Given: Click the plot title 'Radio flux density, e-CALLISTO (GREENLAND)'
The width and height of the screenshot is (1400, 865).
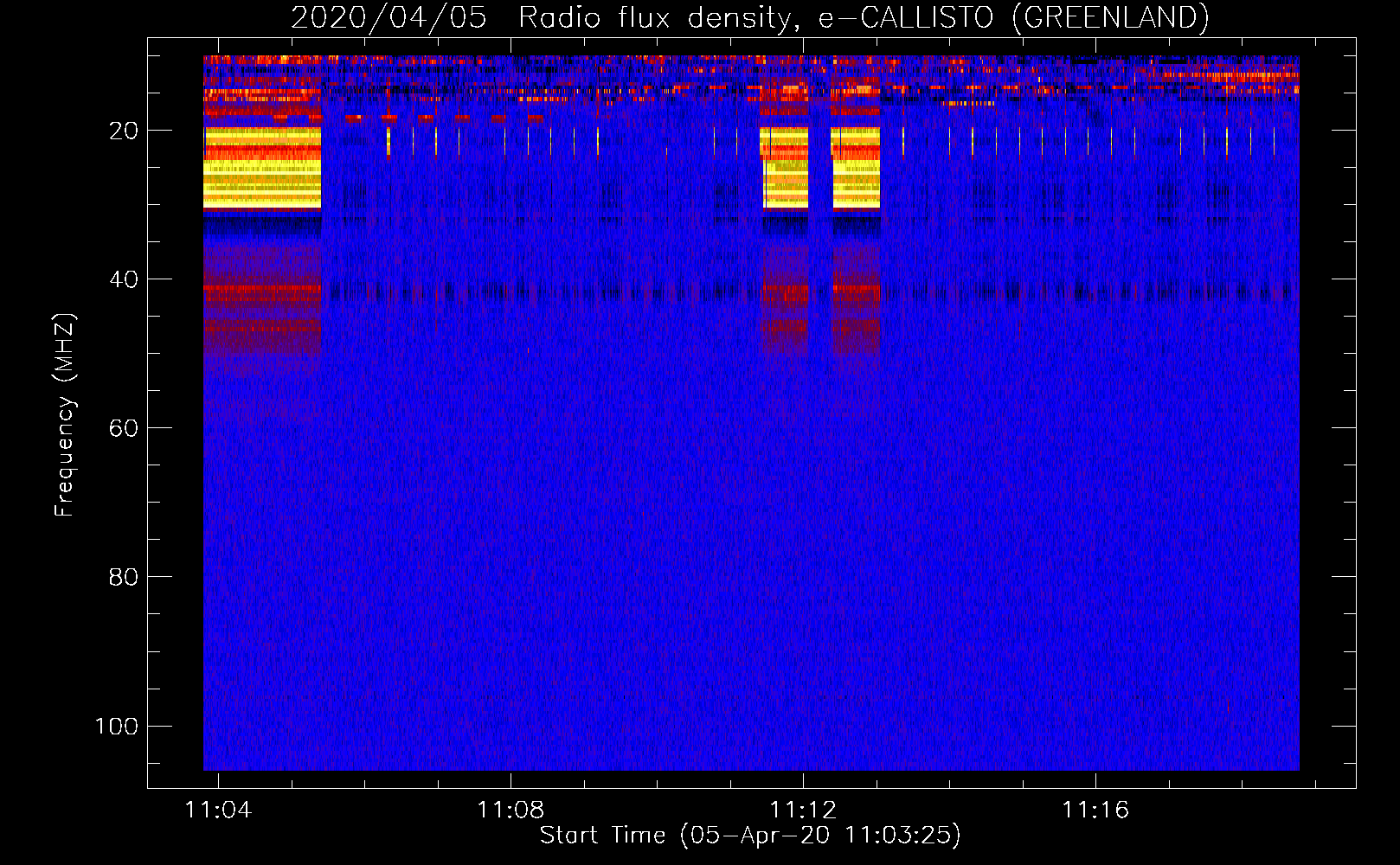Looking at the screenshot, I should [x=864, y=17].
